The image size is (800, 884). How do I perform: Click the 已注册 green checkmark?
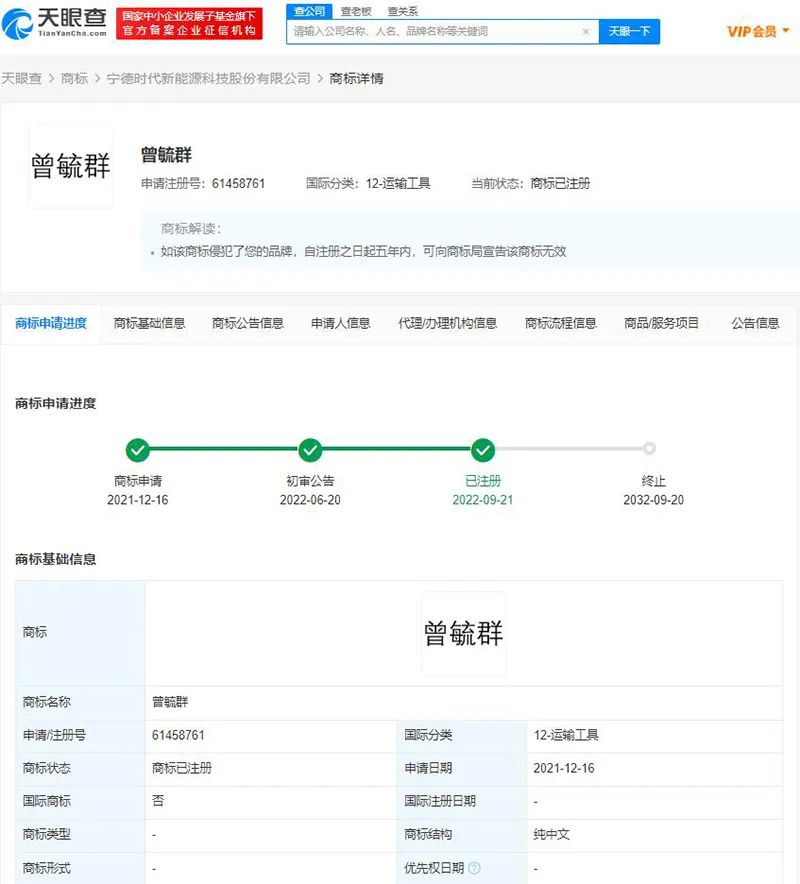coord(483,449)
